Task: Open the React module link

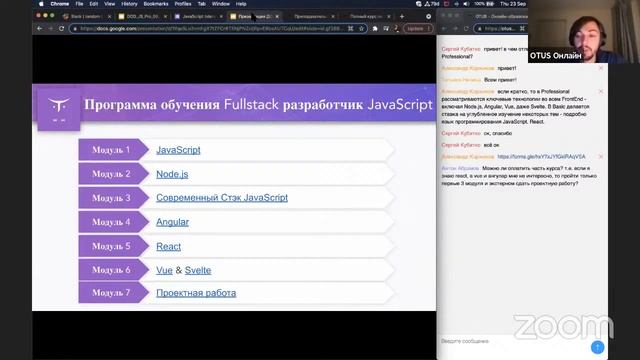Action: click(168, 246)
